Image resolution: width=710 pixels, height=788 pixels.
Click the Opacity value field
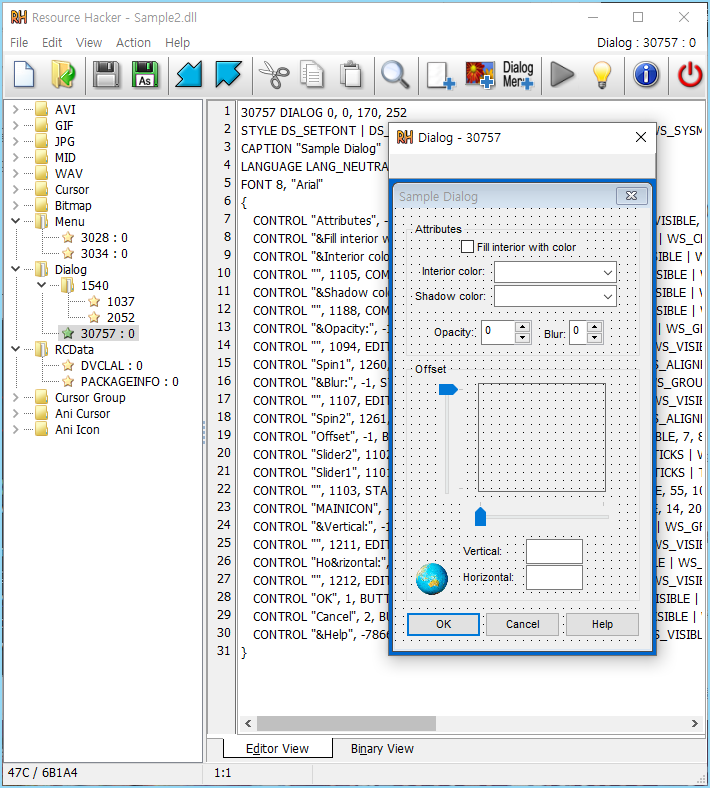[x=498, y=332]
